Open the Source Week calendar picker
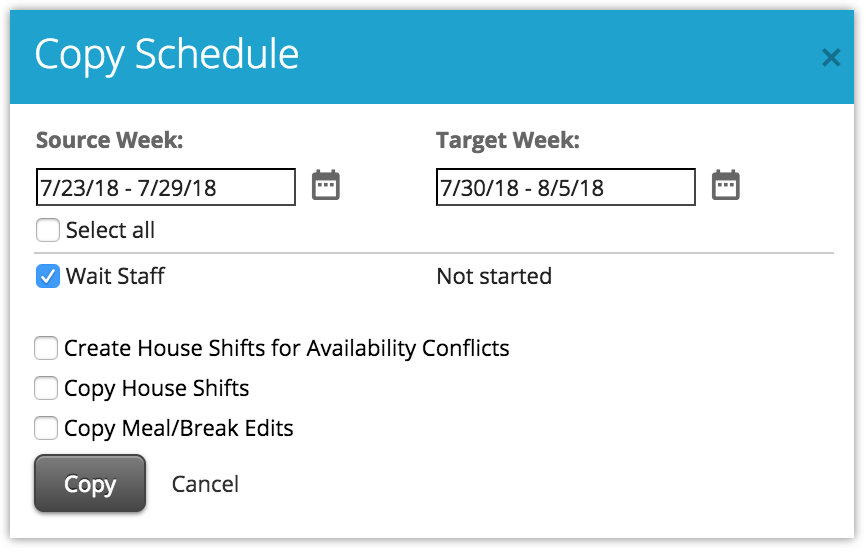This screenshot has width=866, height=552. coord(326,186)
